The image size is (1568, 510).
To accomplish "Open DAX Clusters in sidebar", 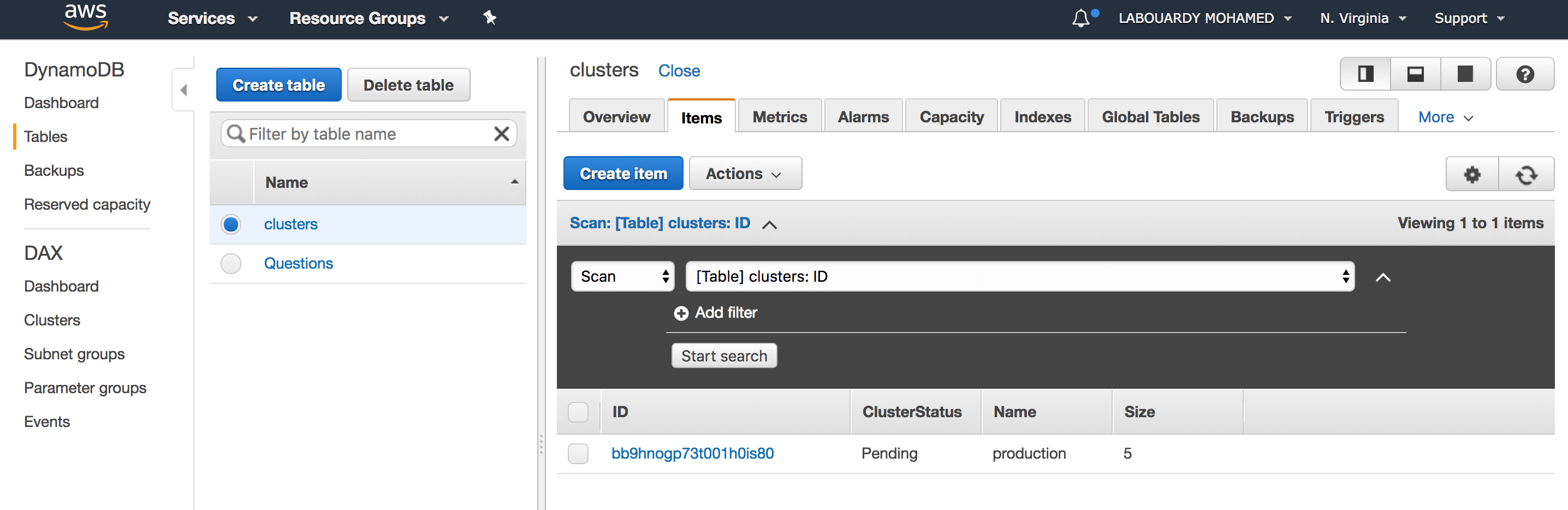I will [52, 320].
